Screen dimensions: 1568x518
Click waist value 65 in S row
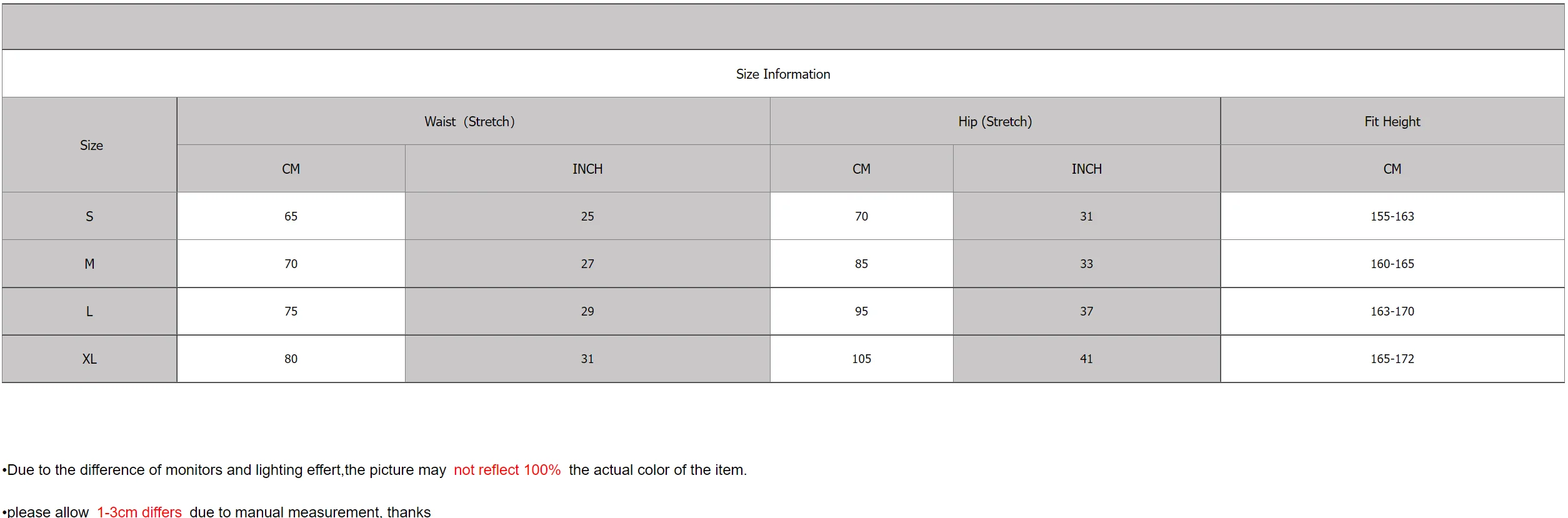click(291, 216)
